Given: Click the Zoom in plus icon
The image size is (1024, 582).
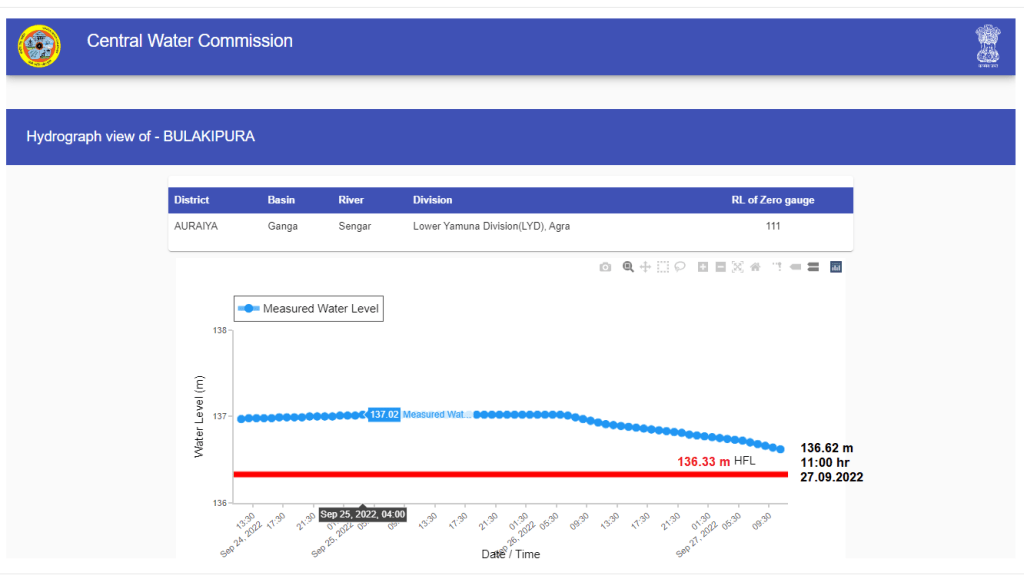Looking at the screenshot, I should (x=703, y=267).
